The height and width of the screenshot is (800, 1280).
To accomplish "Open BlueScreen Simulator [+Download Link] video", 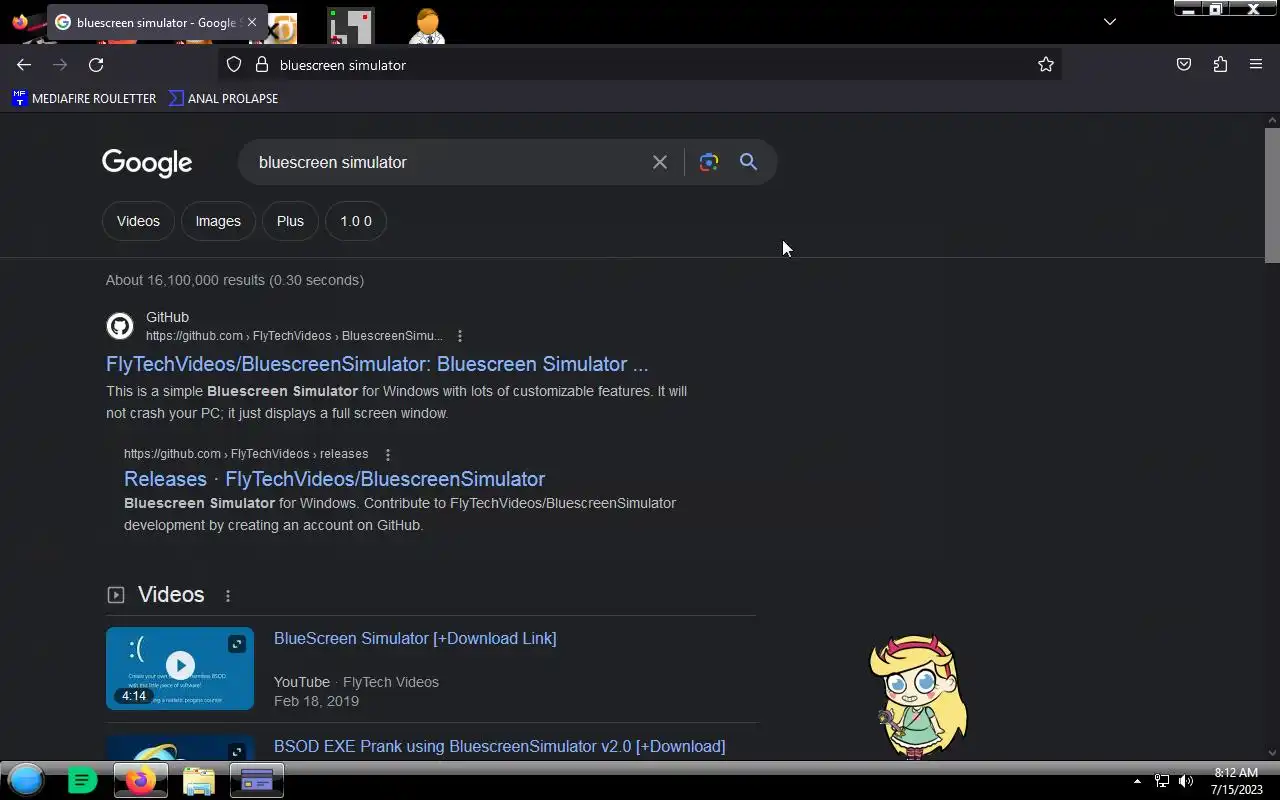I will click(415, 638).
